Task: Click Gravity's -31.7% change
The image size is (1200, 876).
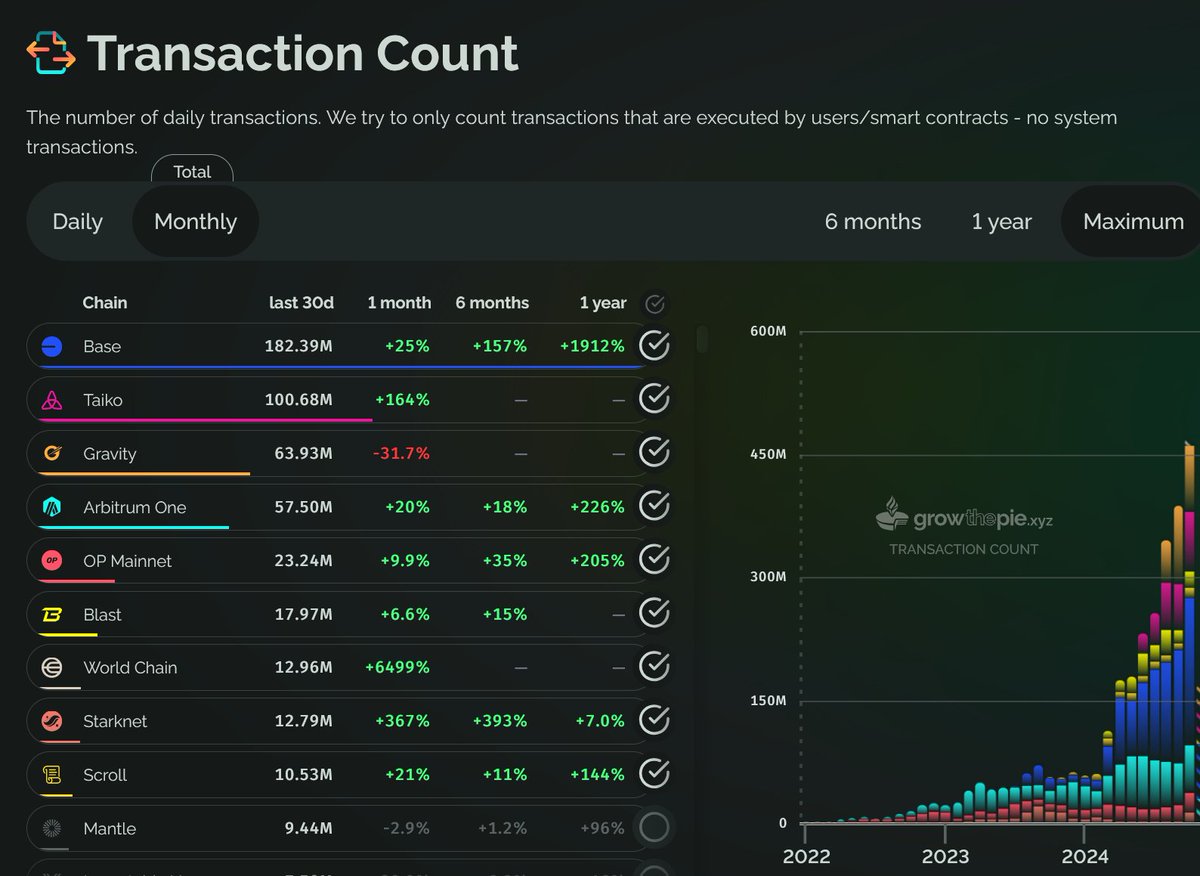Action: pyautogui.click(x=401, y=454)
